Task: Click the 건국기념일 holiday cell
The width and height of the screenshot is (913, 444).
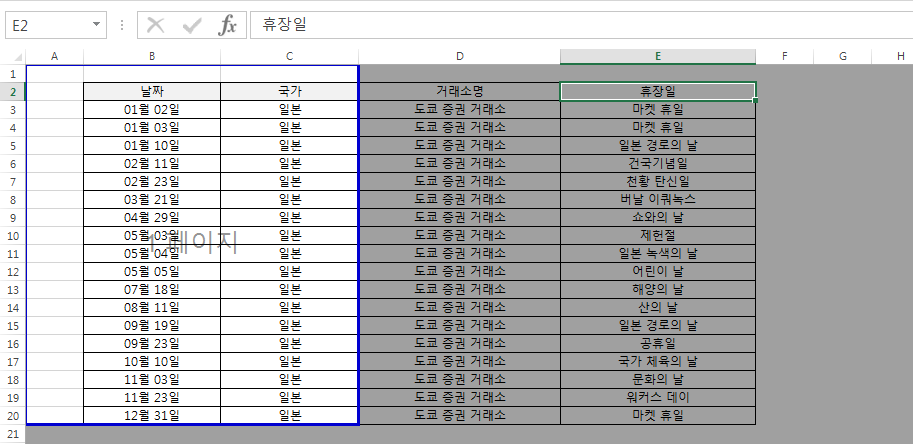Action: click(658, 164)
